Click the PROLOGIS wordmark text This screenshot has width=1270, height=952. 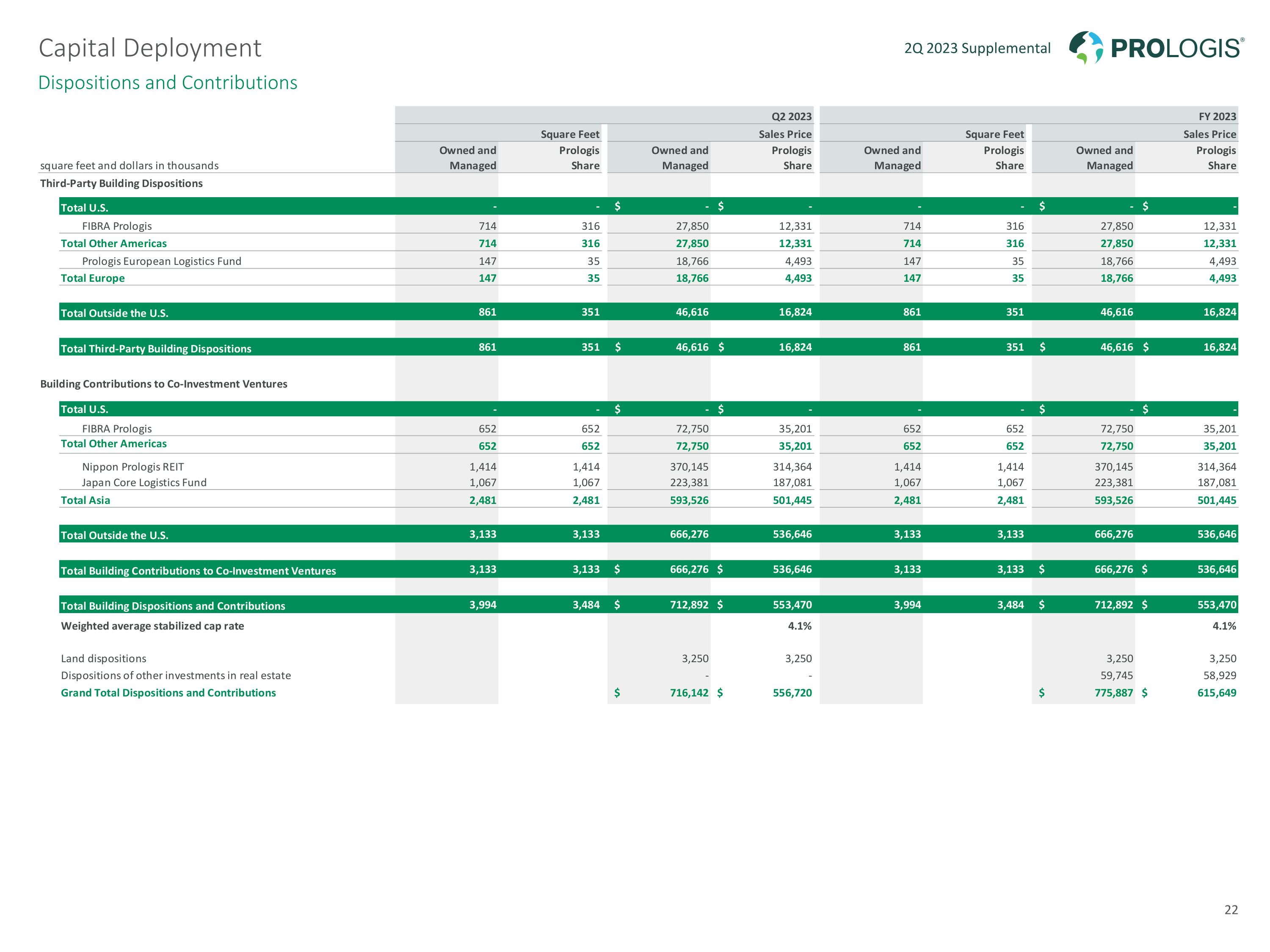[x=1176, y=48]
